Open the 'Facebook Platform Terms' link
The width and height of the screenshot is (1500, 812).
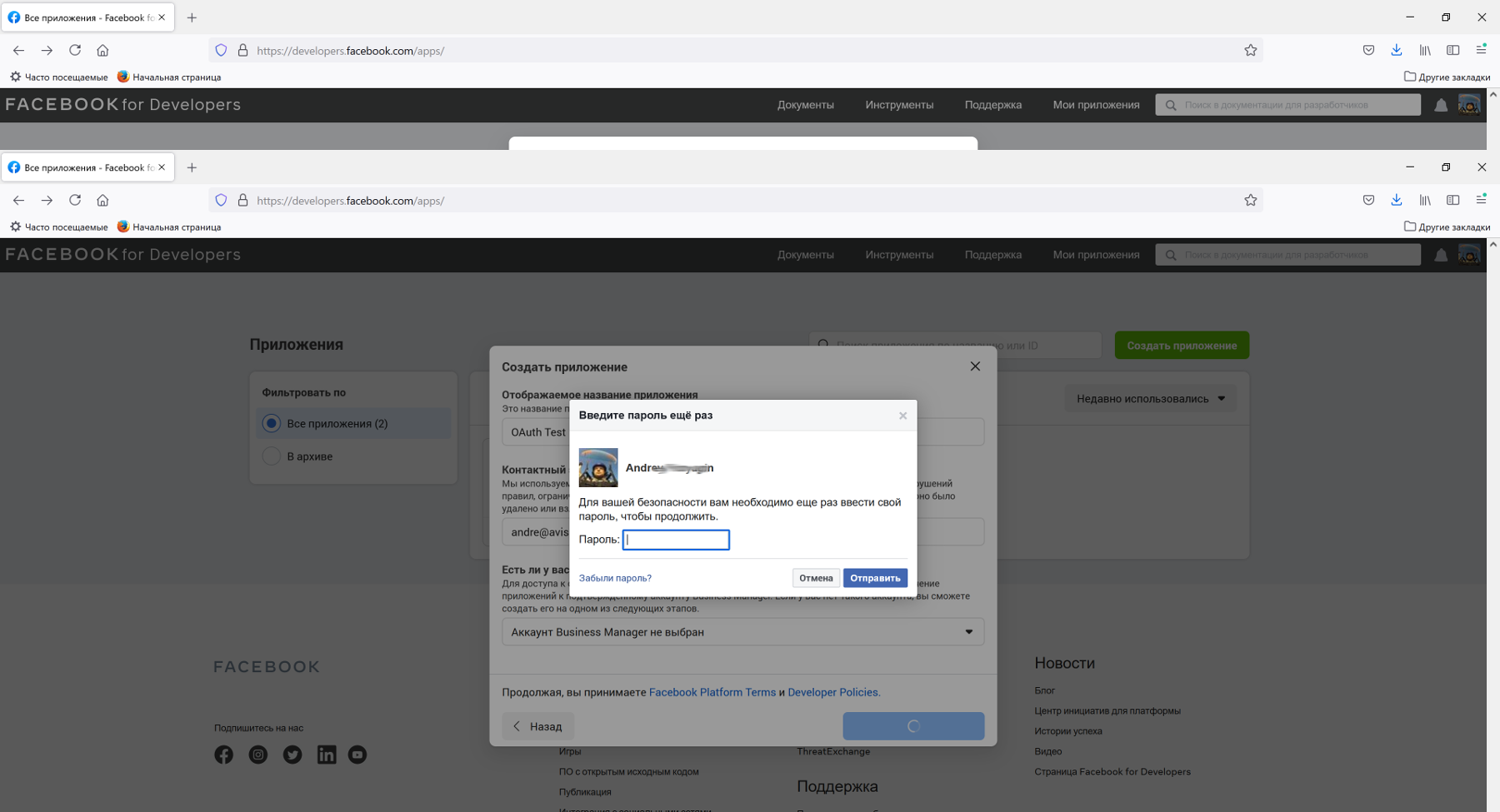click(x=712, y=692)
